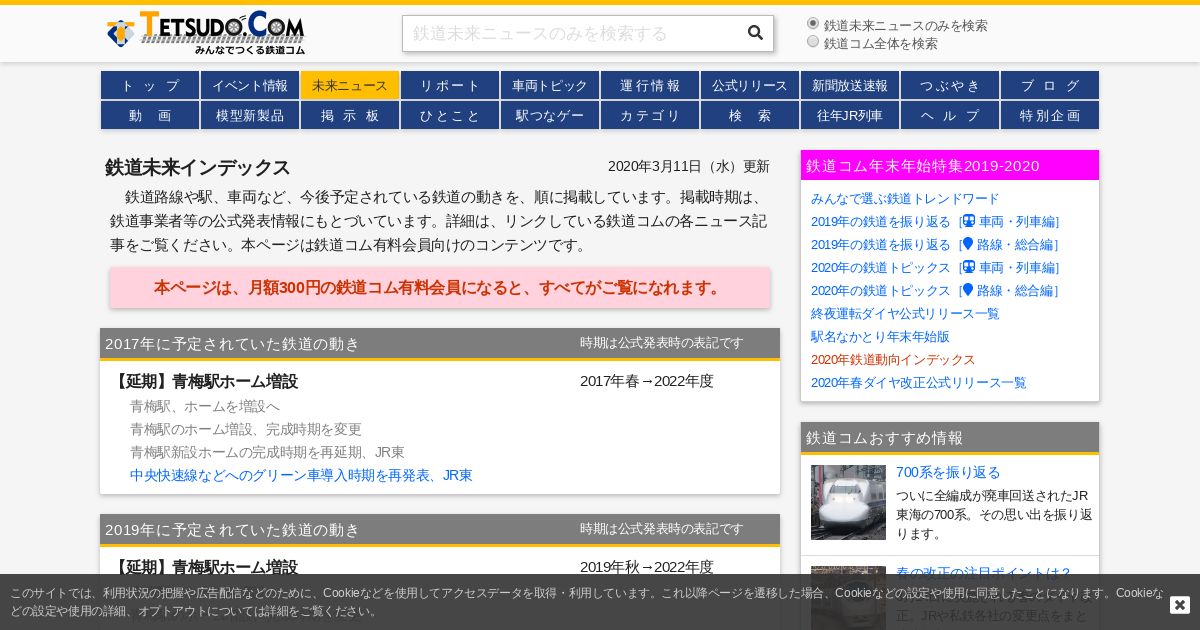This screenshot has height=630, width=1200.
Task: Click 青梅駅、ホームを増設へ entry
Action: (205, 406)
